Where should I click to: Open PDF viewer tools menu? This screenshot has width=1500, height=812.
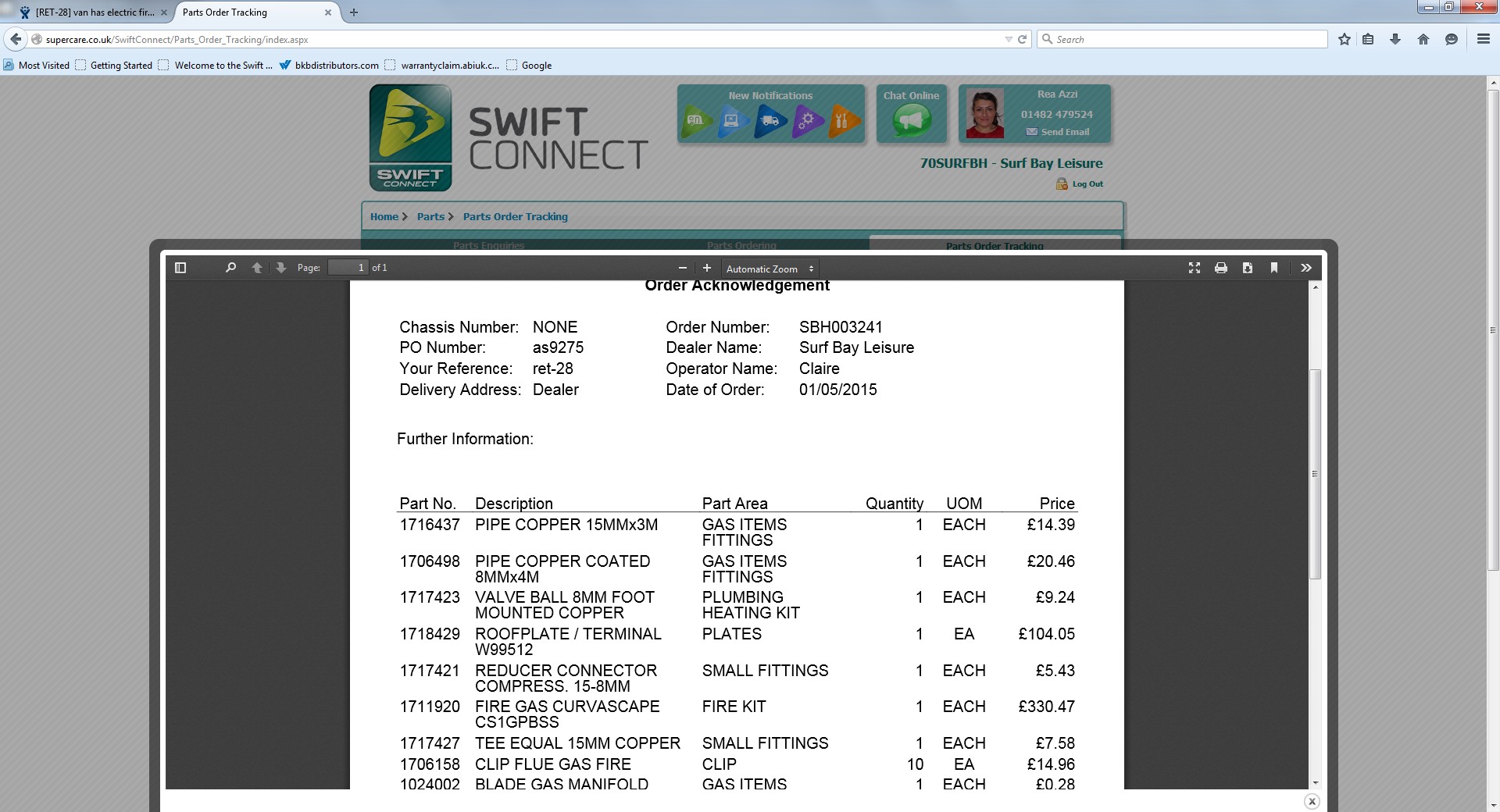click(1306, 268)
